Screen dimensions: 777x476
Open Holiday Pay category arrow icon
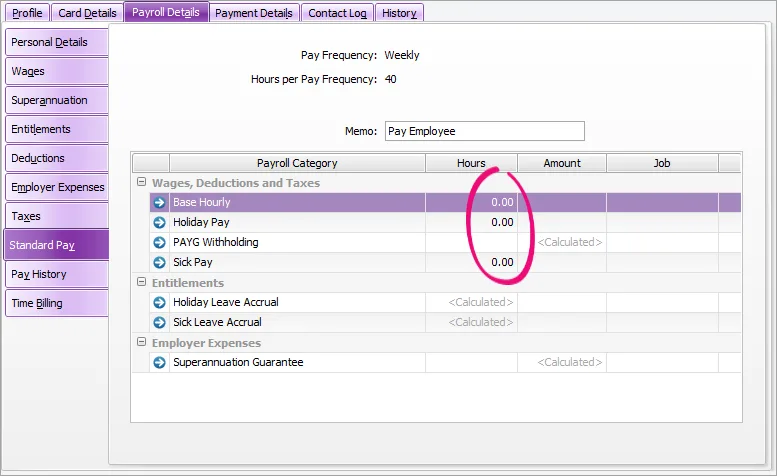click(159, 222)
